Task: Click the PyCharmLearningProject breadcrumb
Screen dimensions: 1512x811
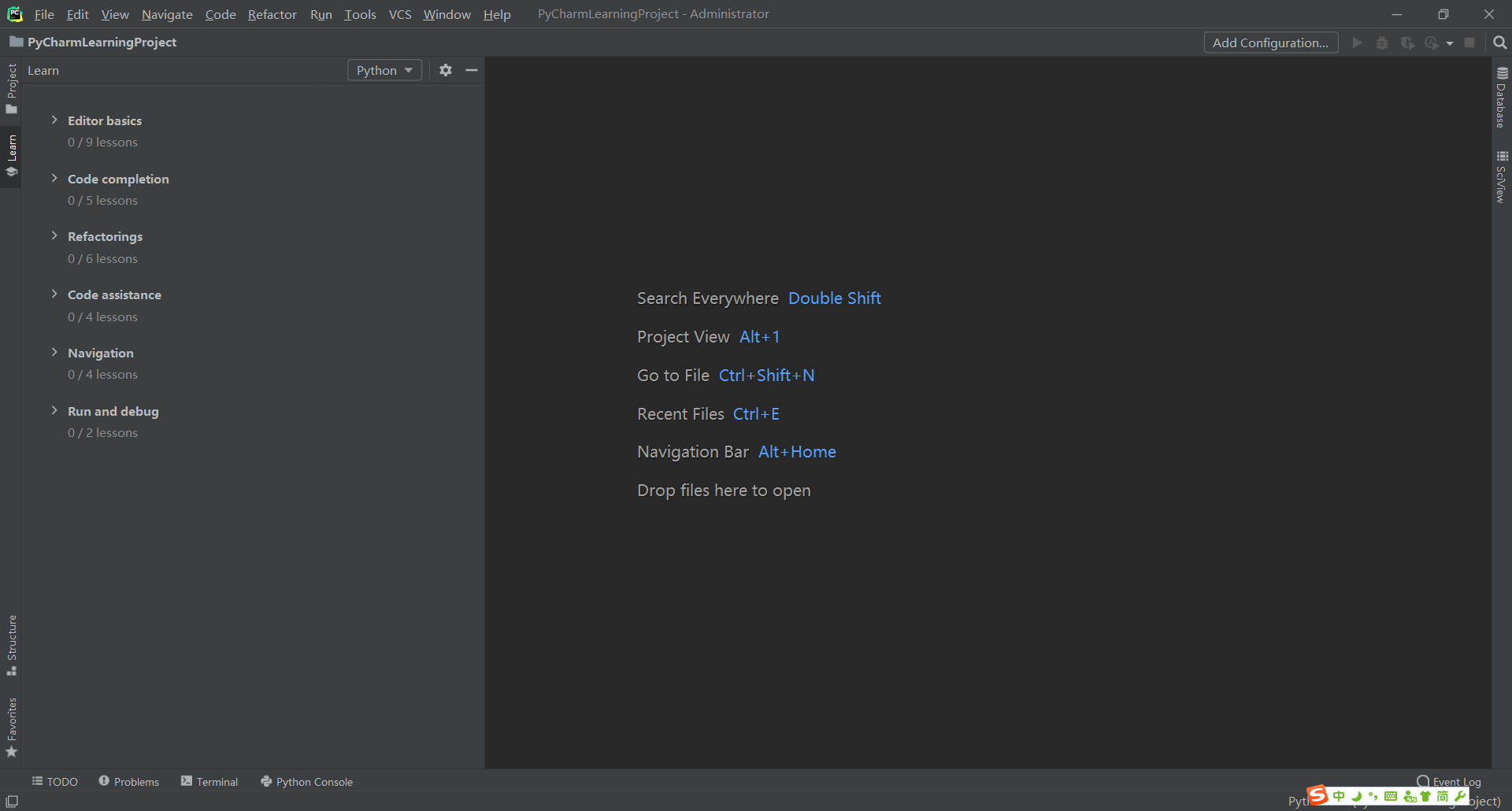Action: click(102, 42)
